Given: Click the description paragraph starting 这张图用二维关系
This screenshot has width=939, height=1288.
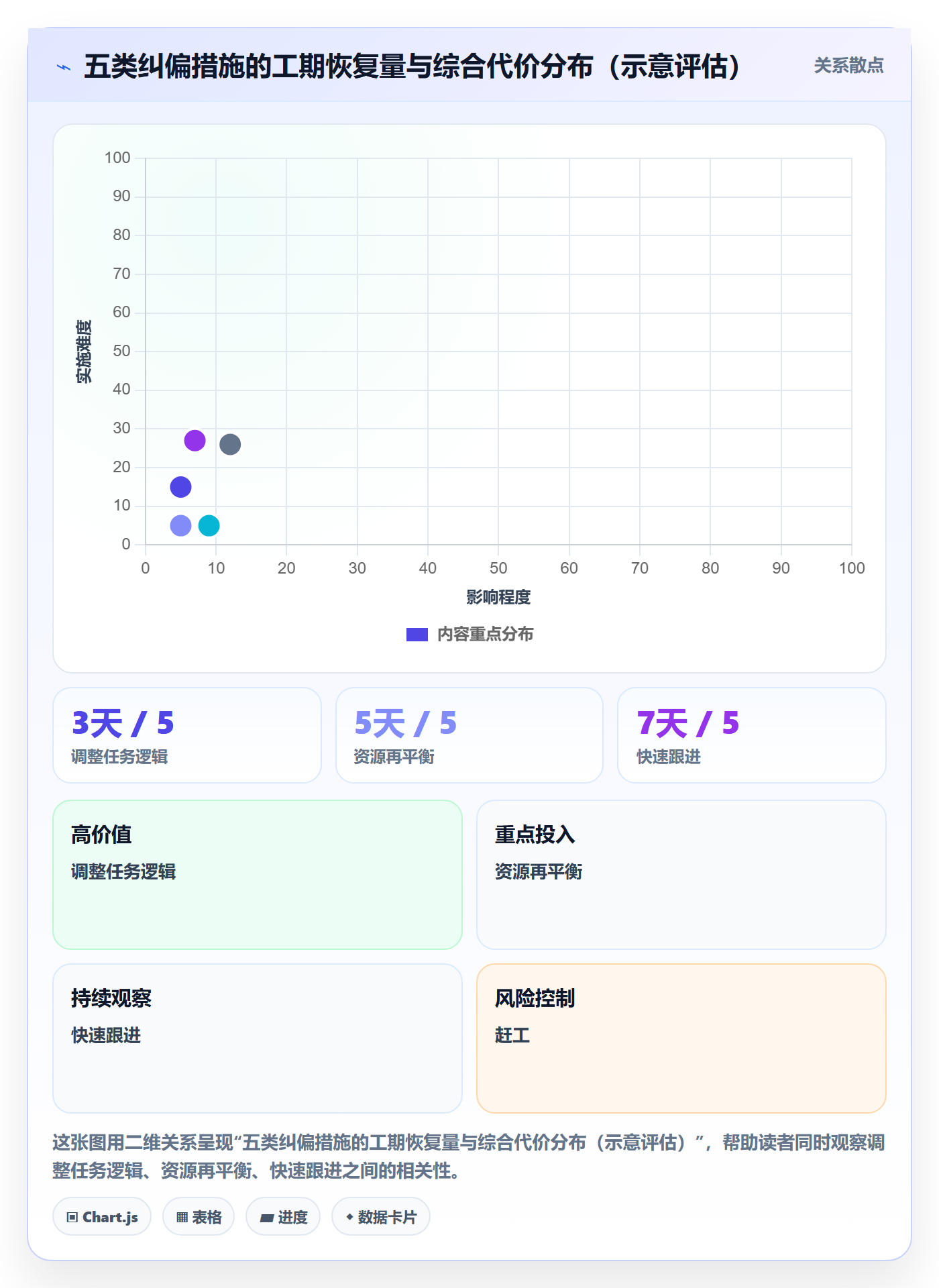Looking at the screenshot, I should (469, 1157).
